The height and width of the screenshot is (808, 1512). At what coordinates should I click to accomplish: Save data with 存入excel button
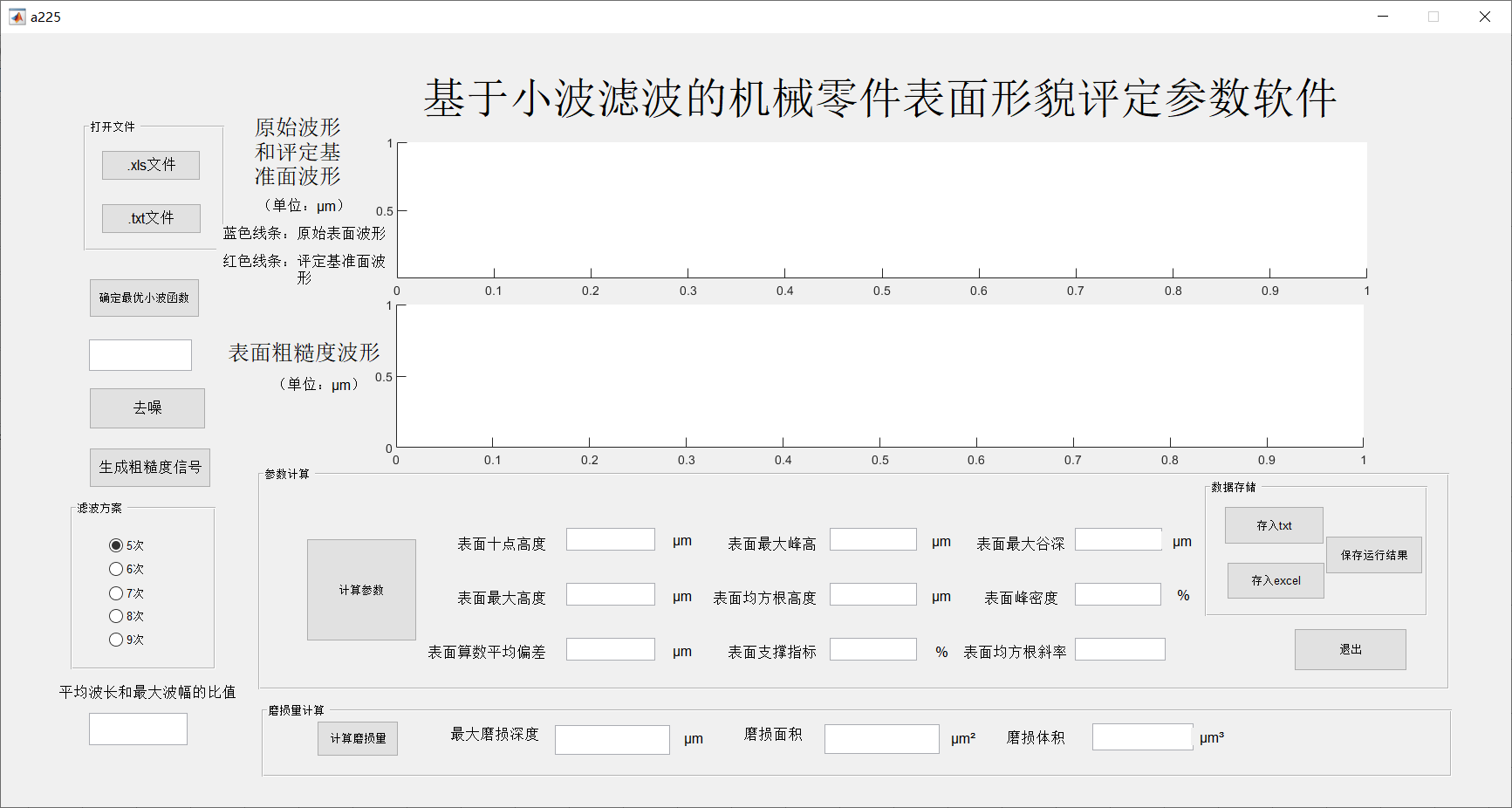click(x=1276, y=580)
